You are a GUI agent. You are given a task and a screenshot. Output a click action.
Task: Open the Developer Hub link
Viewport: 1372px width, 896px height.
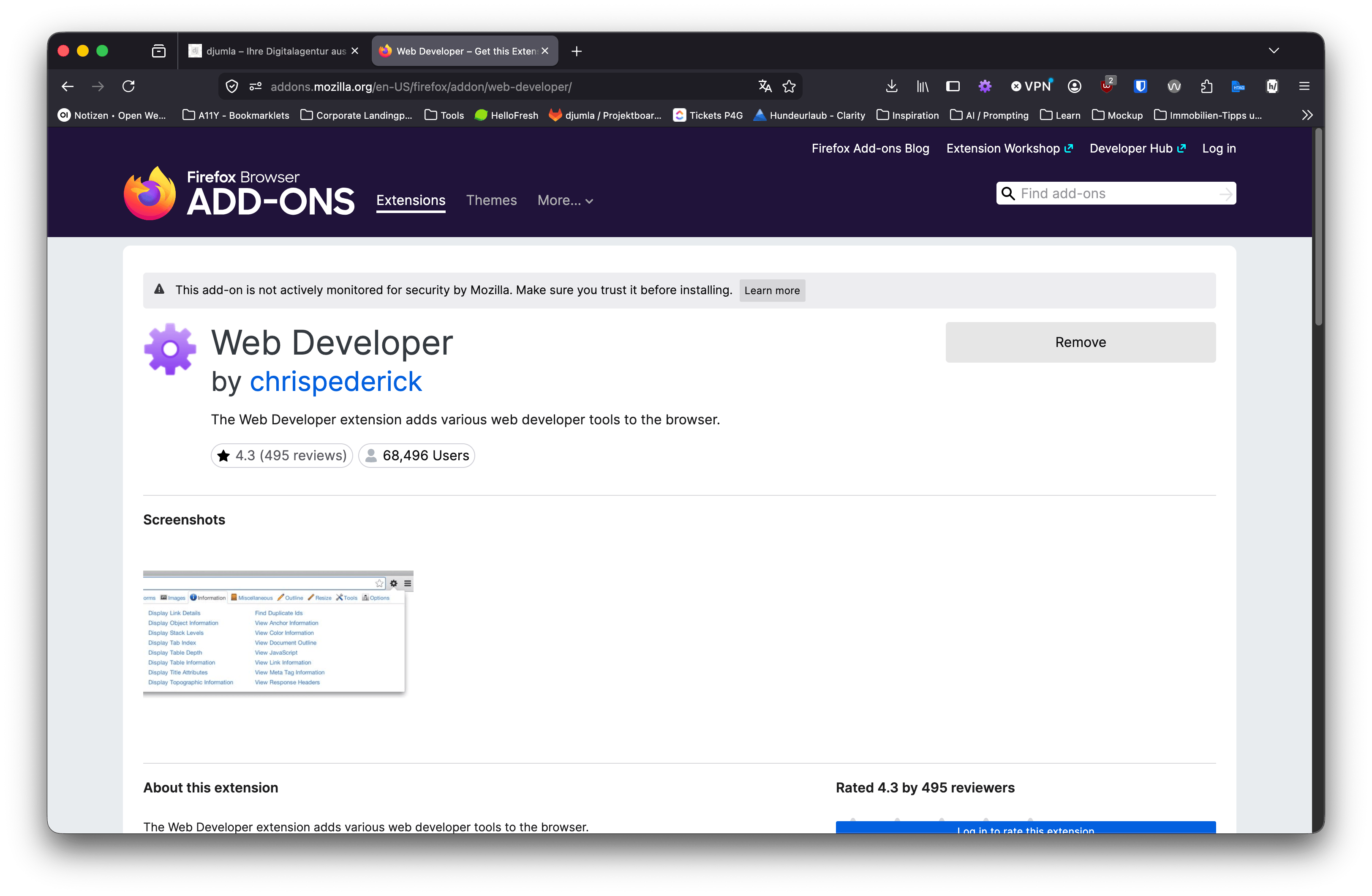tap(1138, 148)
